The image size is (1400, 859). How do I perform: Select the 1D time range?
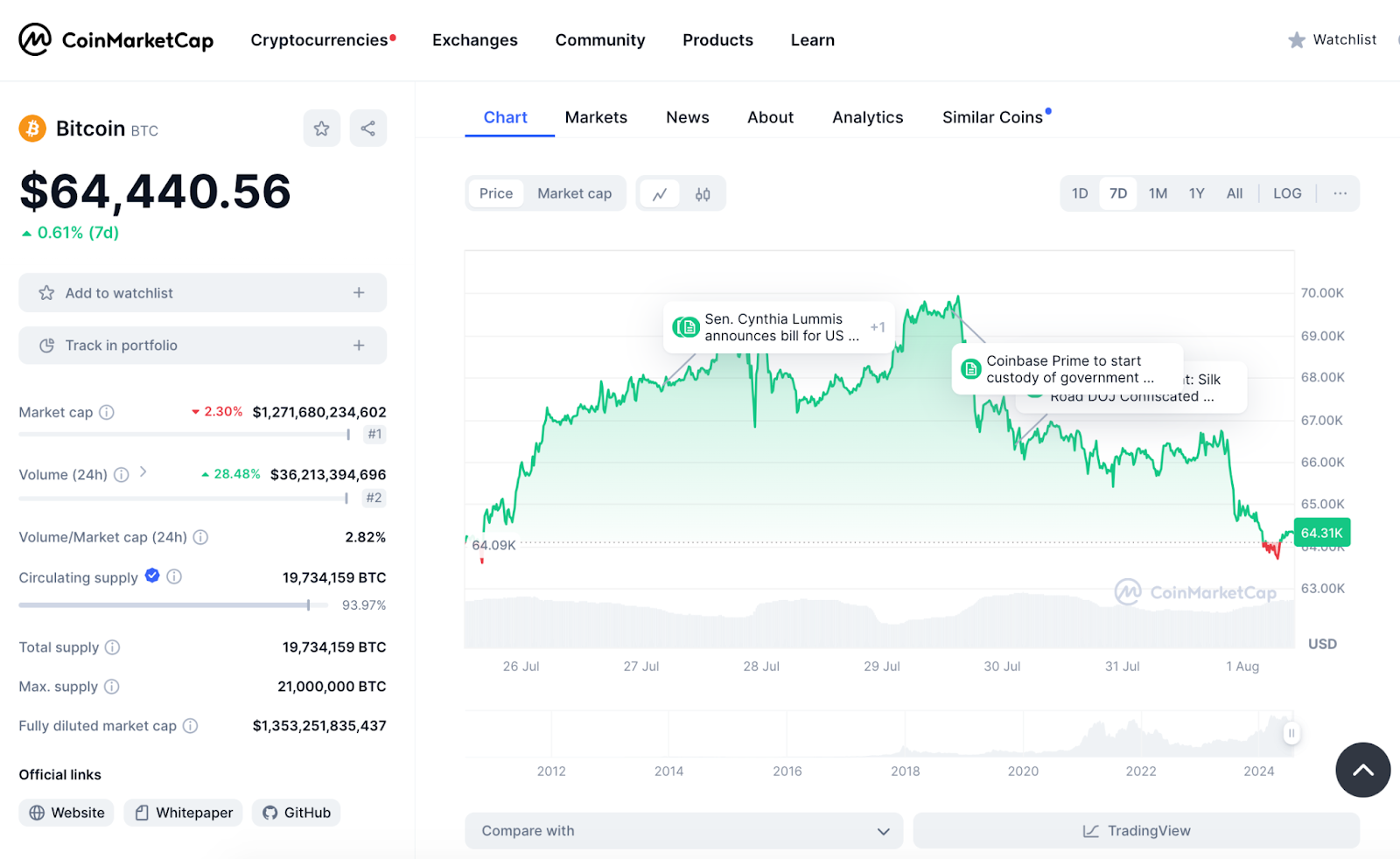[1080, 193]
